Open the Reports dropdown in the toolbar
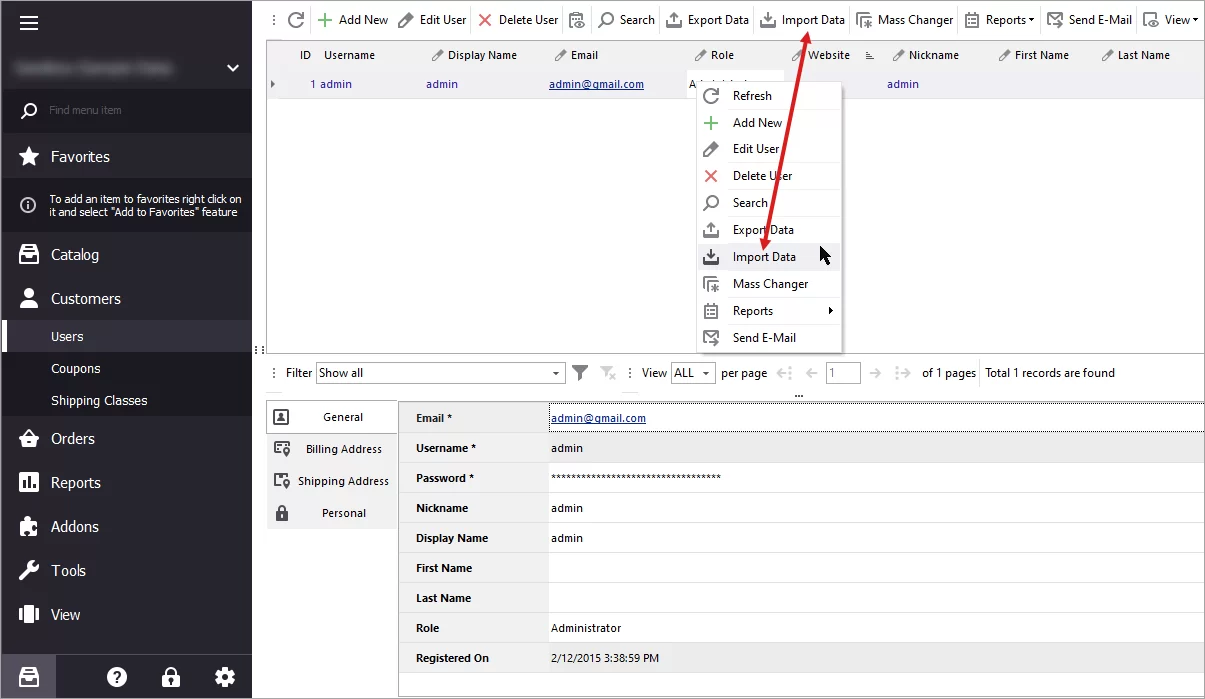The image size is (1205, 699). coord(999,19)
